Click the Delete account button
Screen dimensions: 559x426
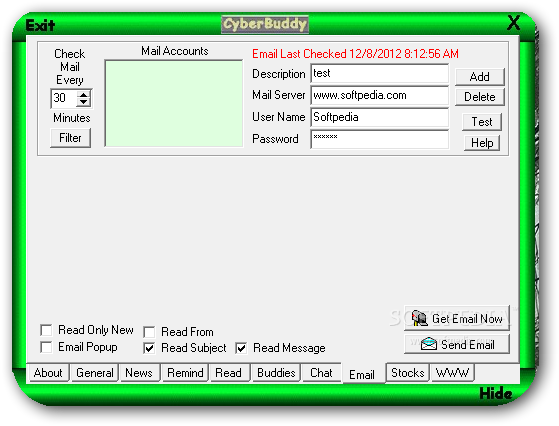click(x=480, y=97)
